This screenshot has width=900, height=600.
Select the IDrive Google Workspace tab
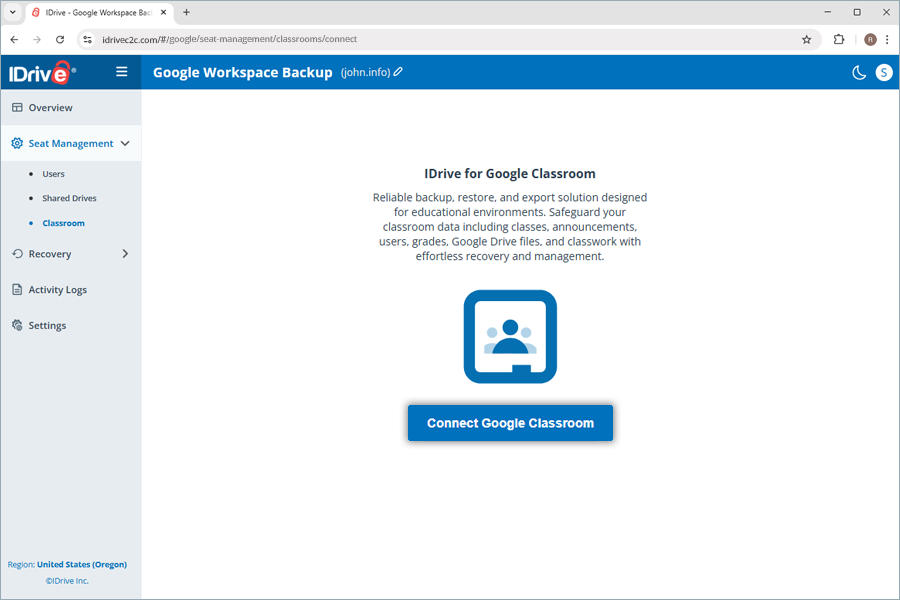click(99, 12)
